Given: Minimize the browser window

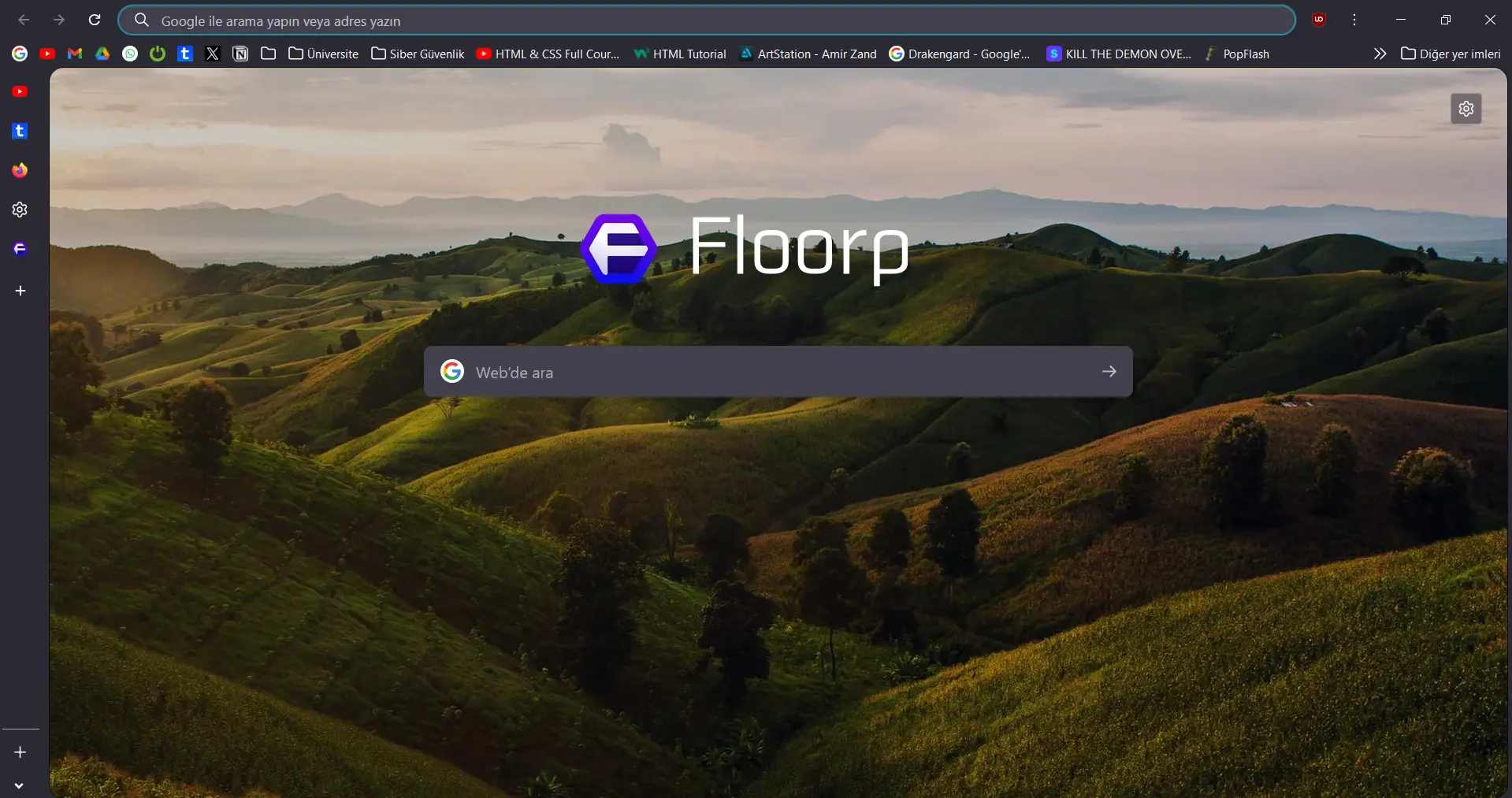Looking at the screenshot, I should (1401, 20).
